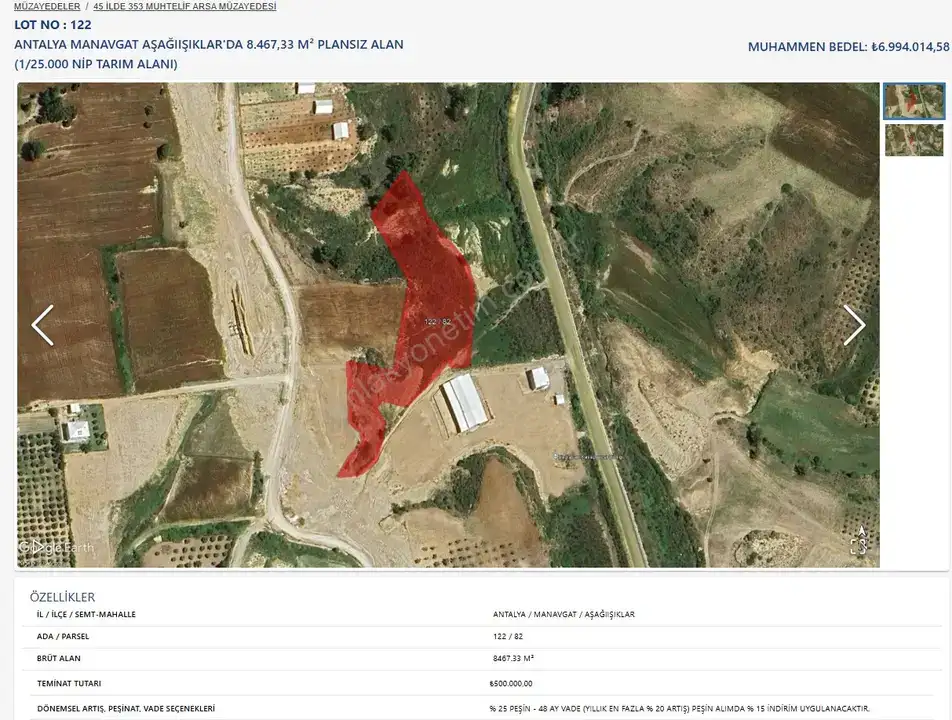The width and height of the screenshot is (952, 720).
Task: Show the previous photo with left arrow
Action: coord(42,326)
